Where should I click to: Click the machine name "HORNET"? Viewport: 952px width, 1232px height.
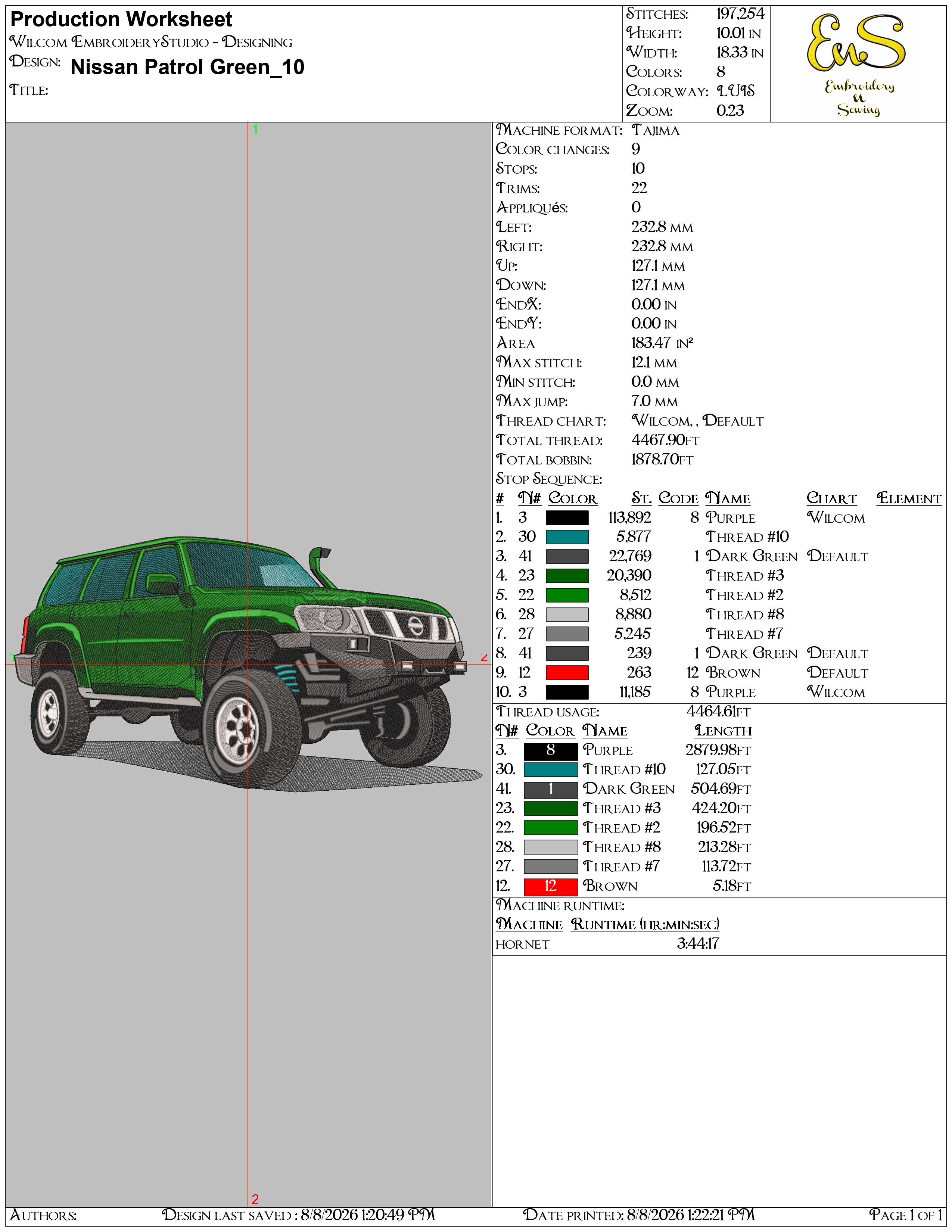tap(522, 944)
